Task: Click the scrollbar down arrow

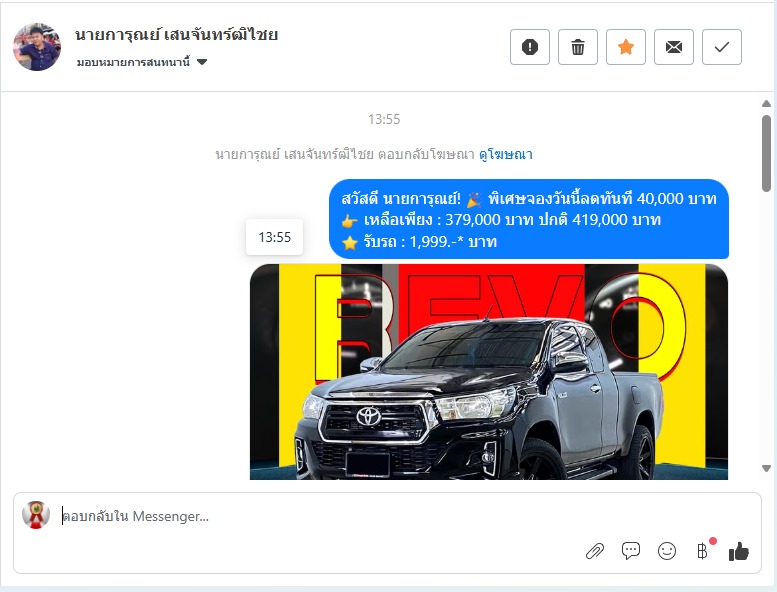Action: click(767, 468)
